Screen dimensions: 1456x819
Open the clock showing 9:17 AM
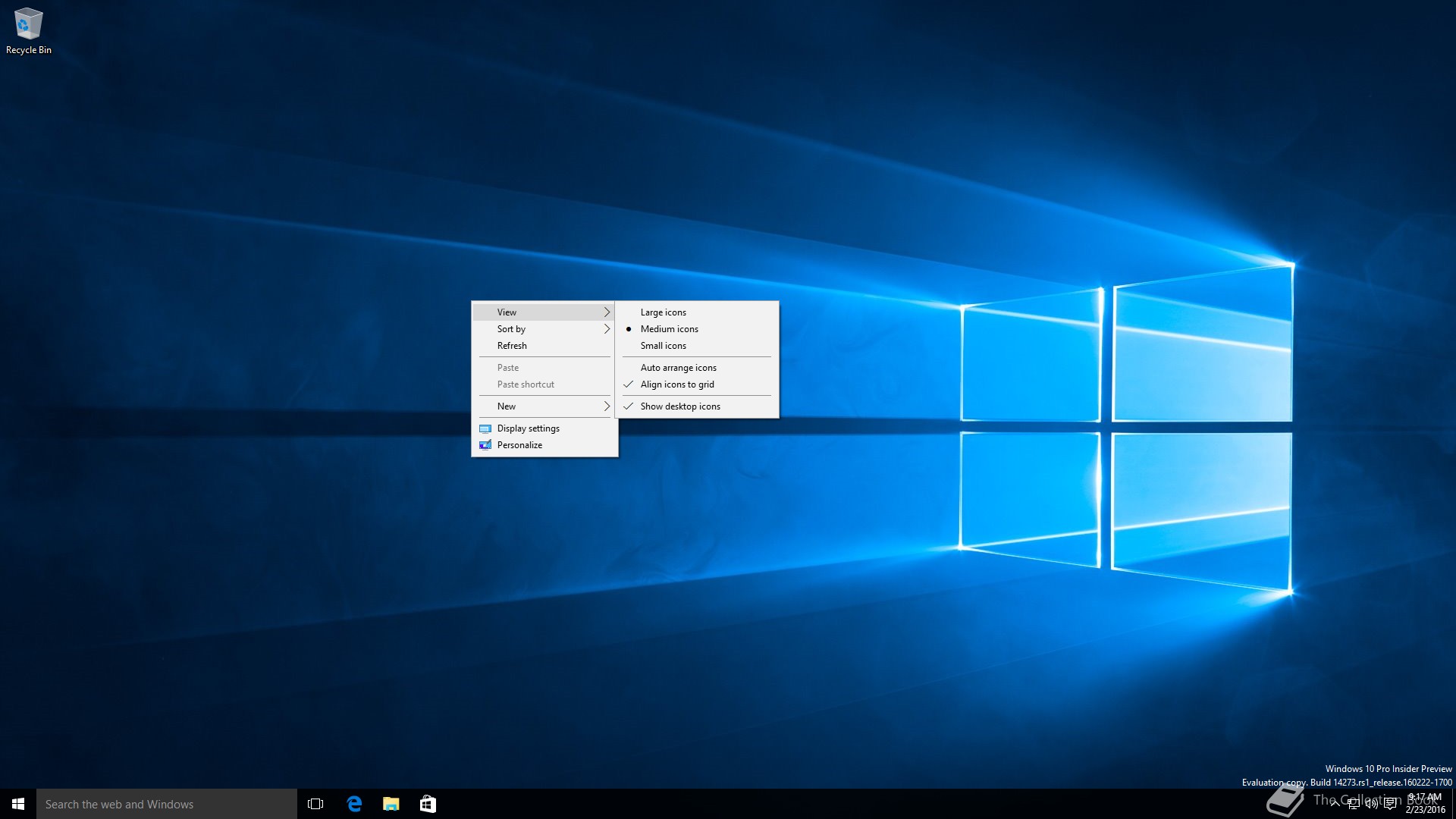tap(1426, 804)
